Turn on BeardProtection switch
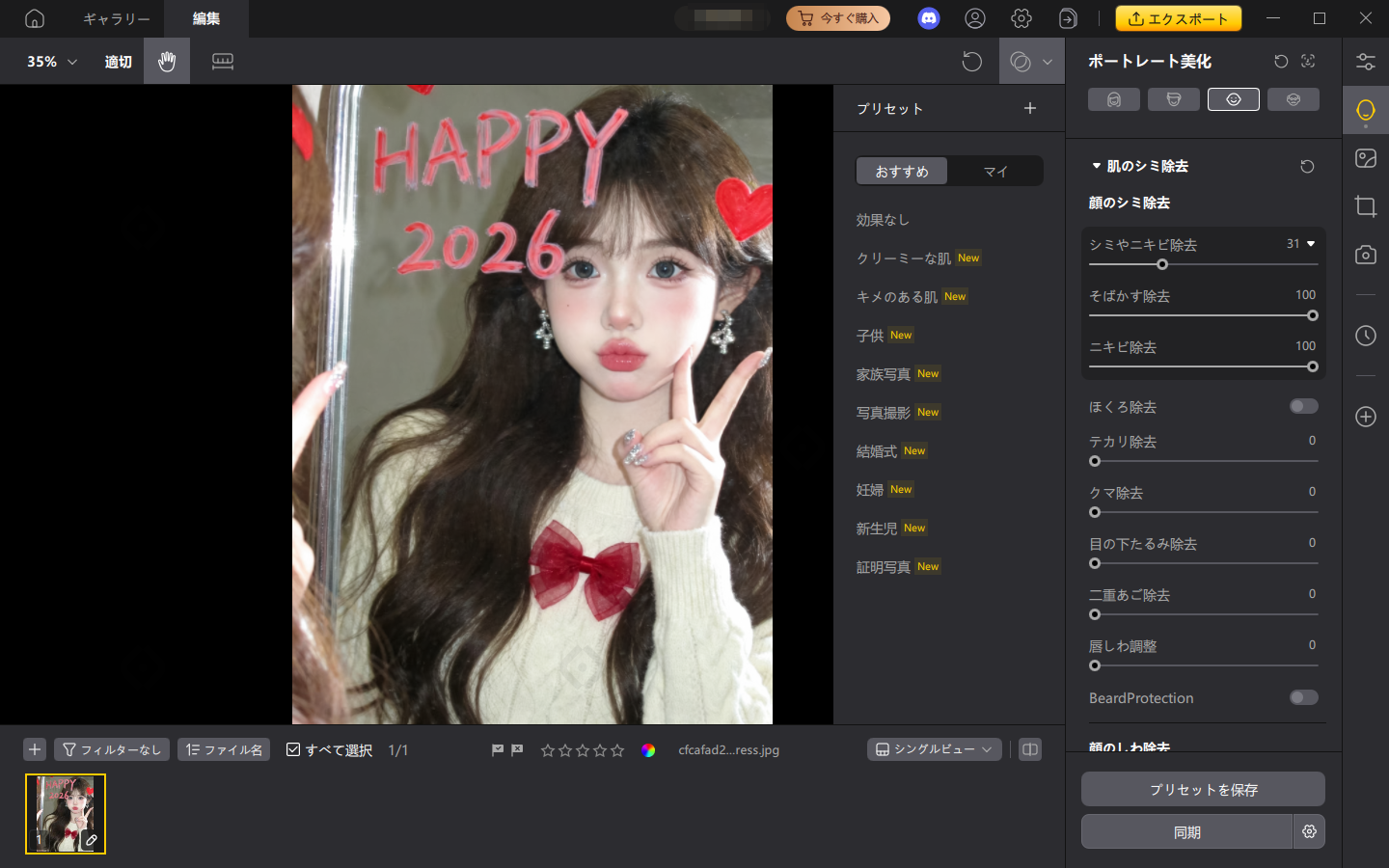1389x868 pixels. (x=1303, y=697)
